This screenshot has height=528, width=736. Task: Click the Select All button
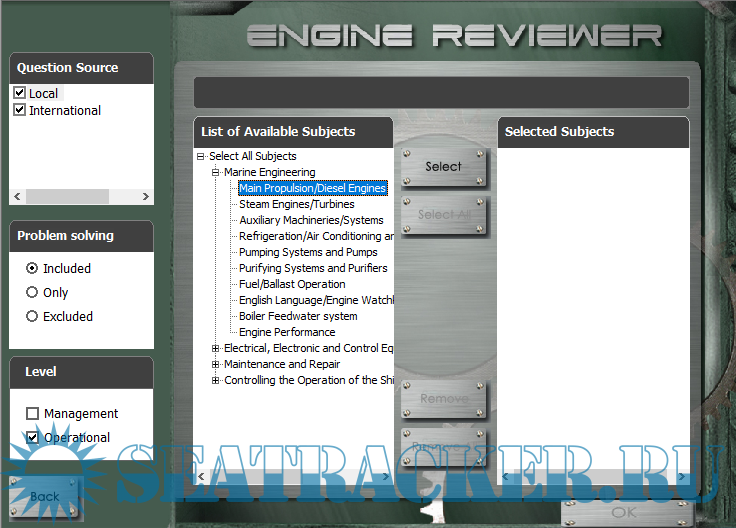click(443, 214)
